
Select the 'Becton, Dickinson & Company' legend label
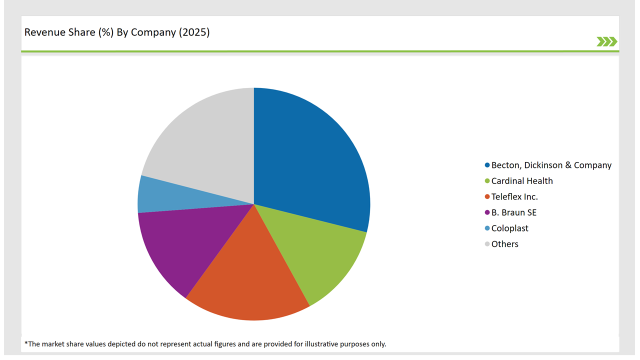pos(551,165)
